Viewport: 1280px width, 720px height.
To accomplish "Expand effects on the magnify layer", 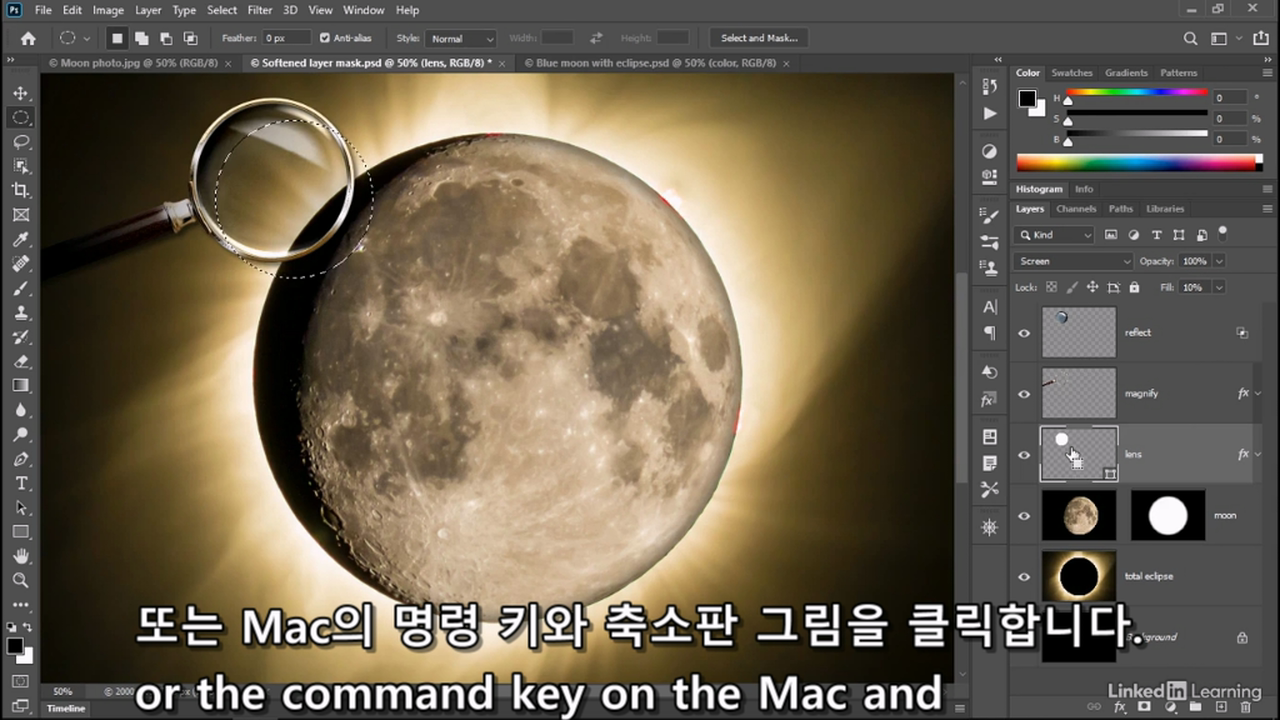I will (x=1258, y=394).
